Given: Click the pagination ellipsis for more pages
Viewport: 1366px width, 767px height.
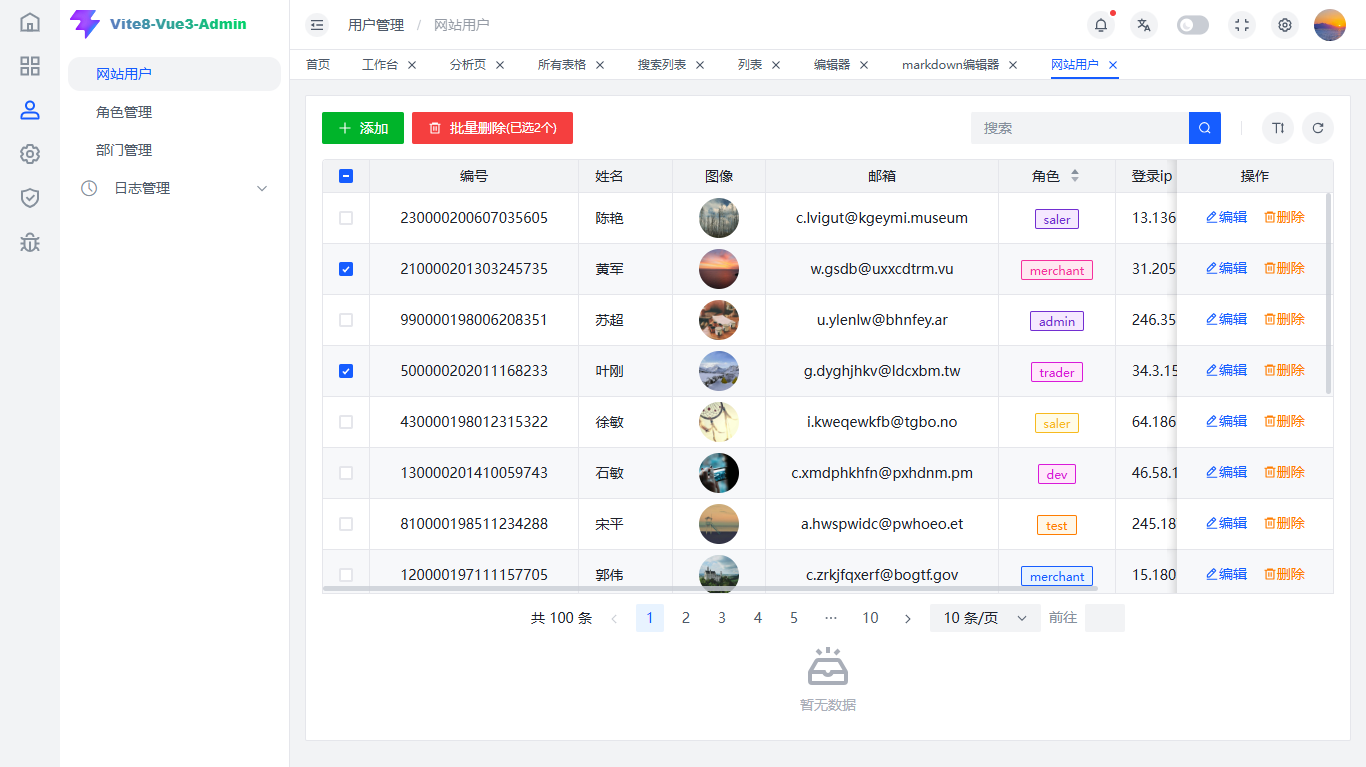Looking at the screenshot, I should point(830,618).
